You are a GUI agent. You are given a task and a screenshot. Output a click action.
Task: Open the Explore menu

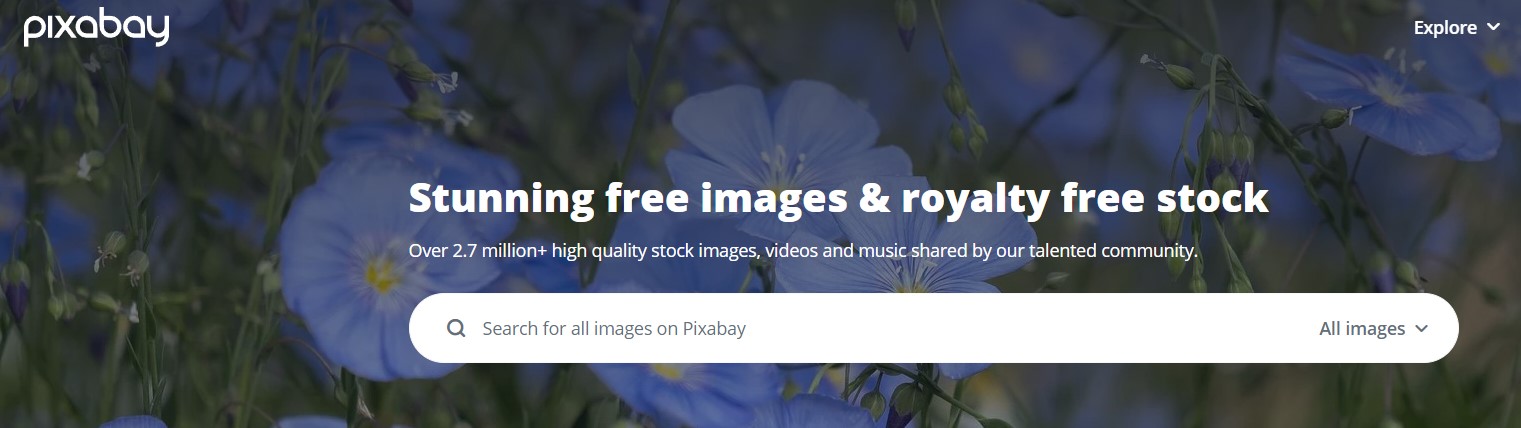point(1457,28)
